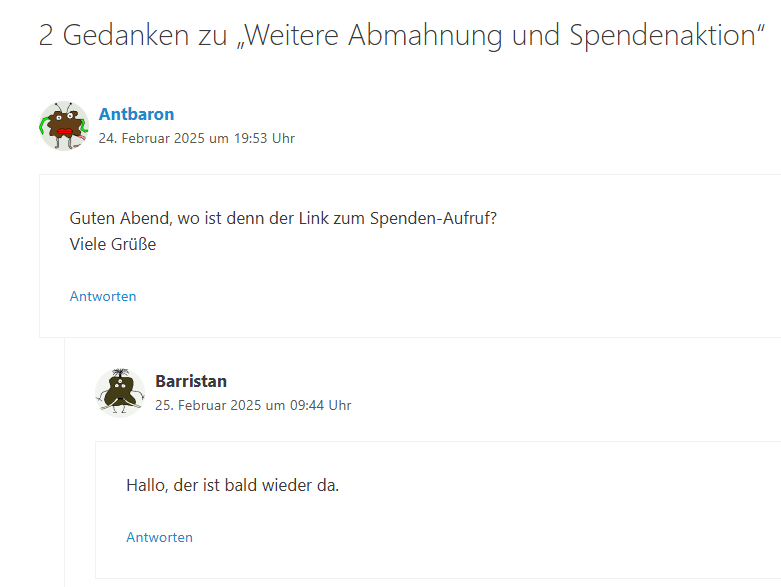Click the word "Link" in Antbaron's comment

(303, 218)
